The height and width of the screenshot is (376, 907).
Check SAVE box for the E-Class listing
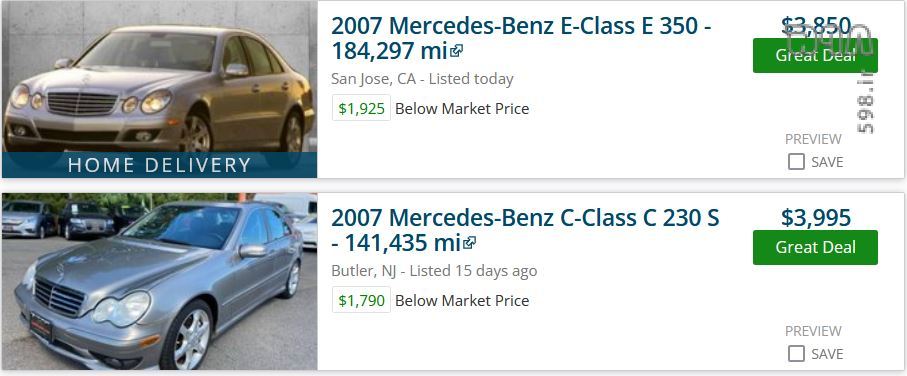coord(797,162)
